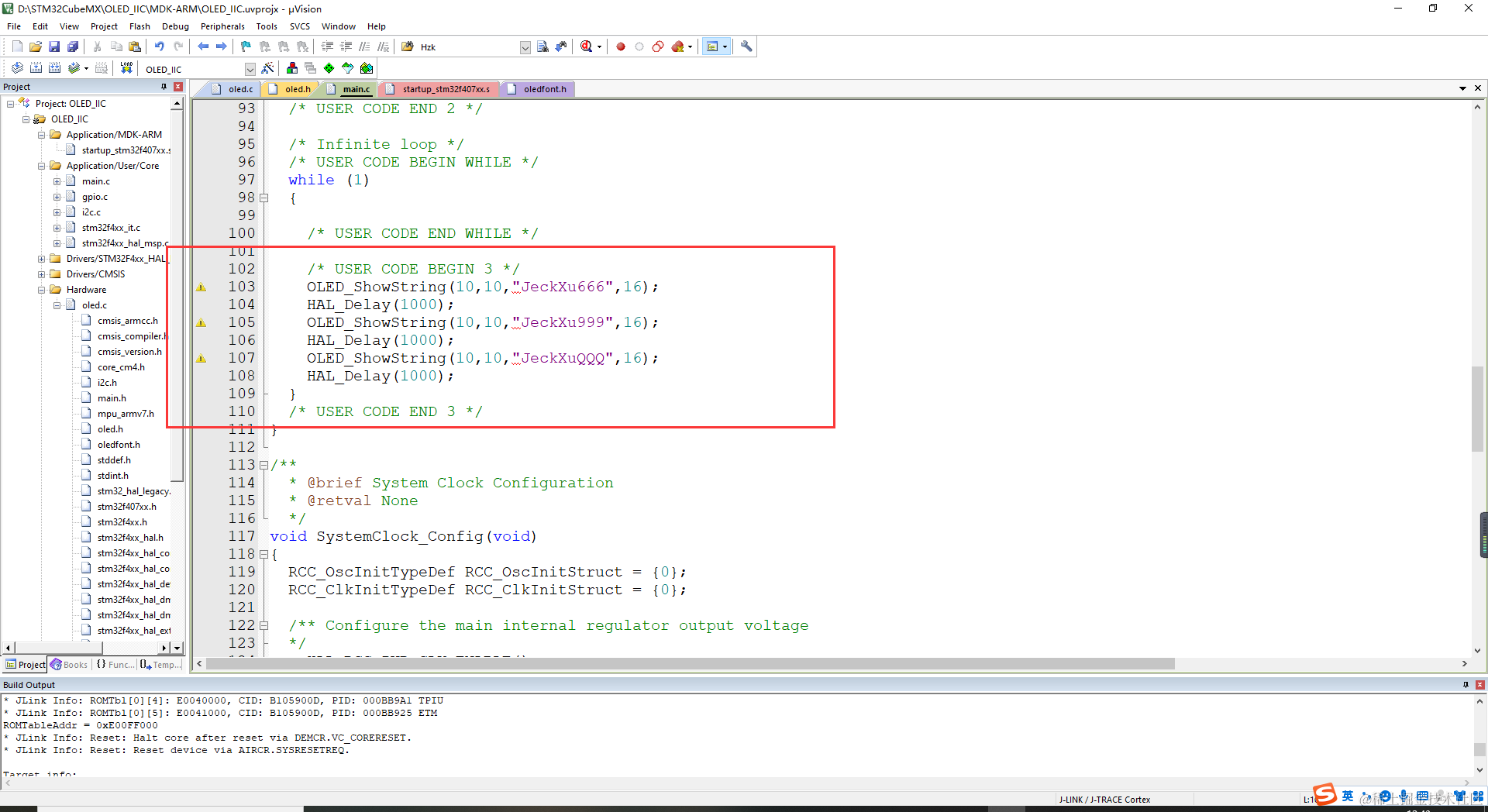
Task: Open Options for Target
Action: (x=267, y=68)
